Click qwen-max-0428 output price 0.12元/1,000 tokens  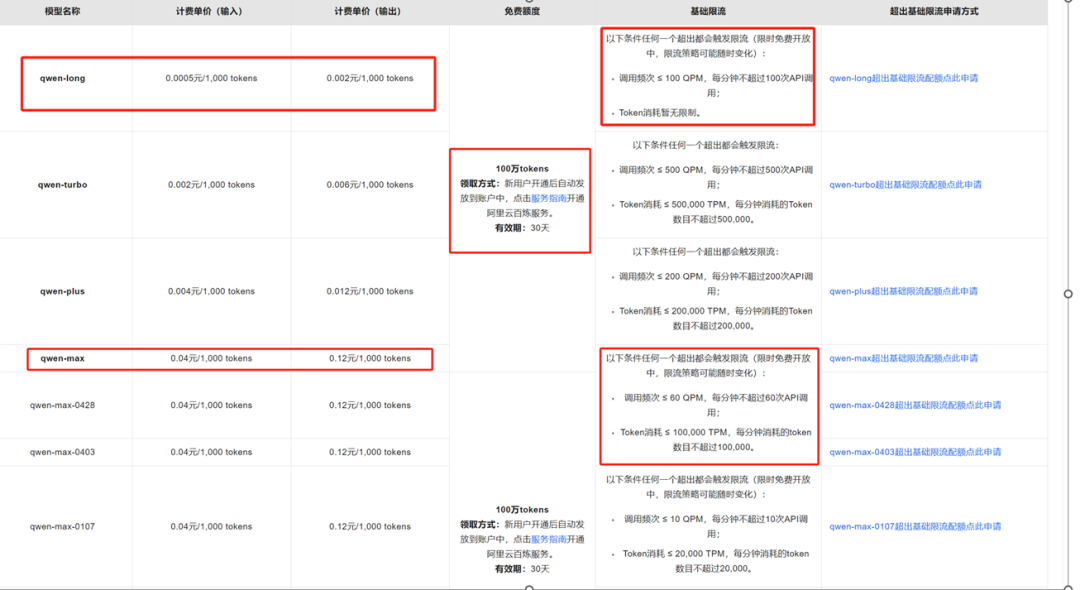pyautogui.click(x=370, y=405)
